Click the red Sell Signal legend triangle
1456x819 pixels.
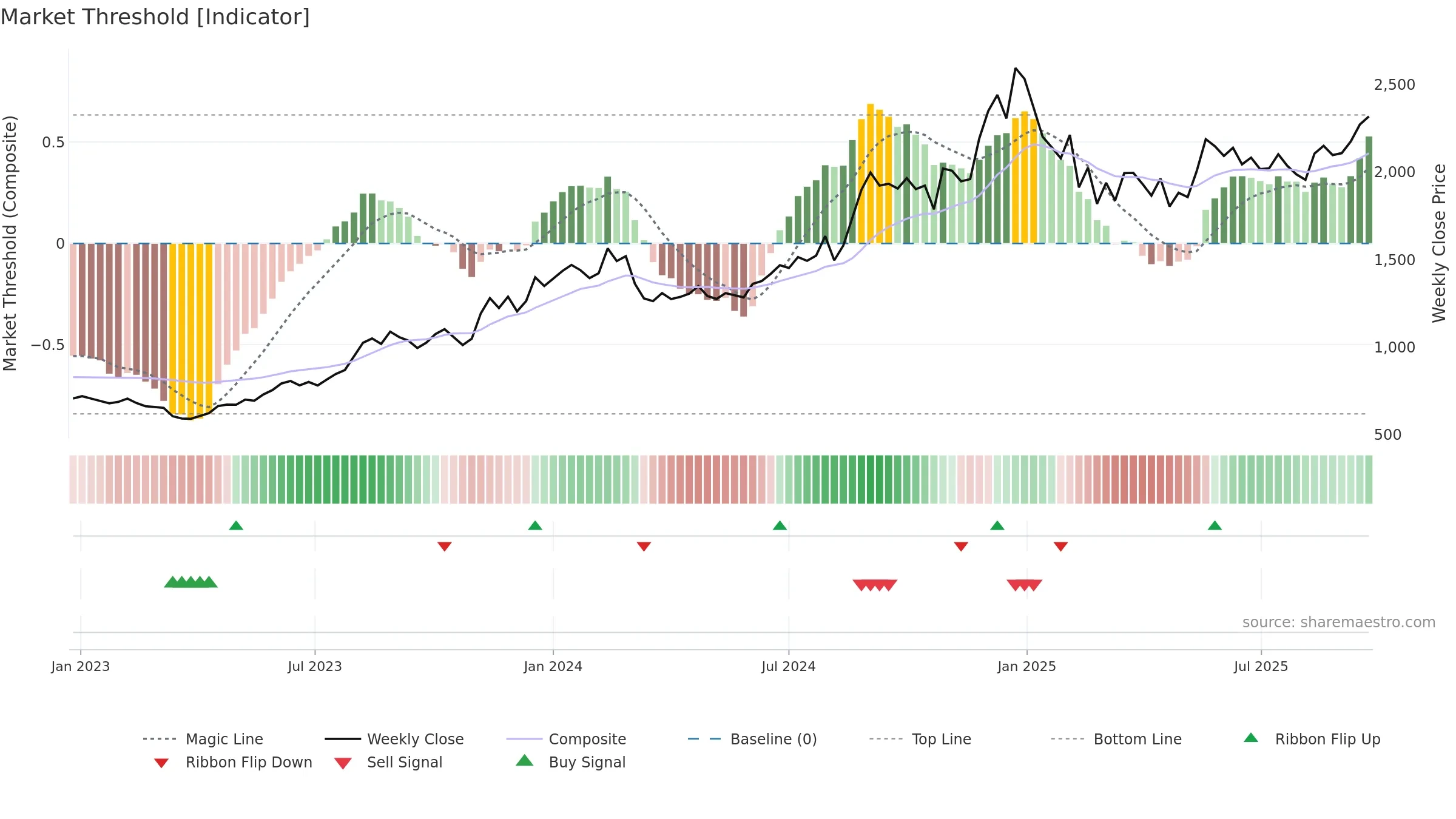pyautogui.click(x=343, y=763)
